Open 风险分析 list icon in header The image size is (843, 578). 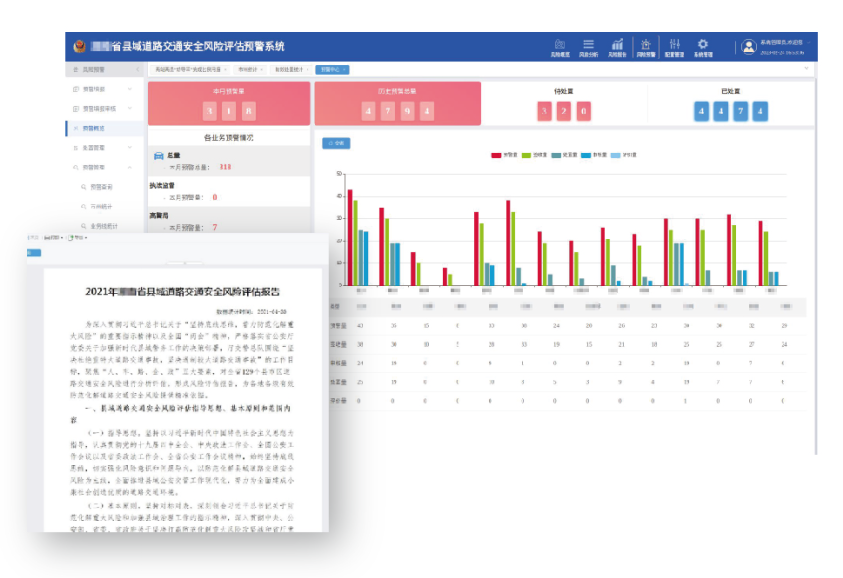pos(589,44)
